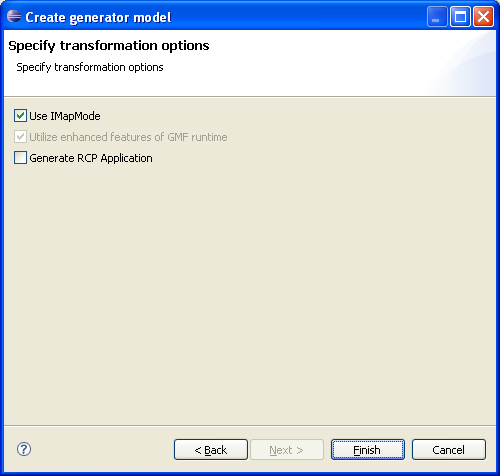Click the Create generator model title bar text
Viewport: 500px width, 476px height.
98,17
